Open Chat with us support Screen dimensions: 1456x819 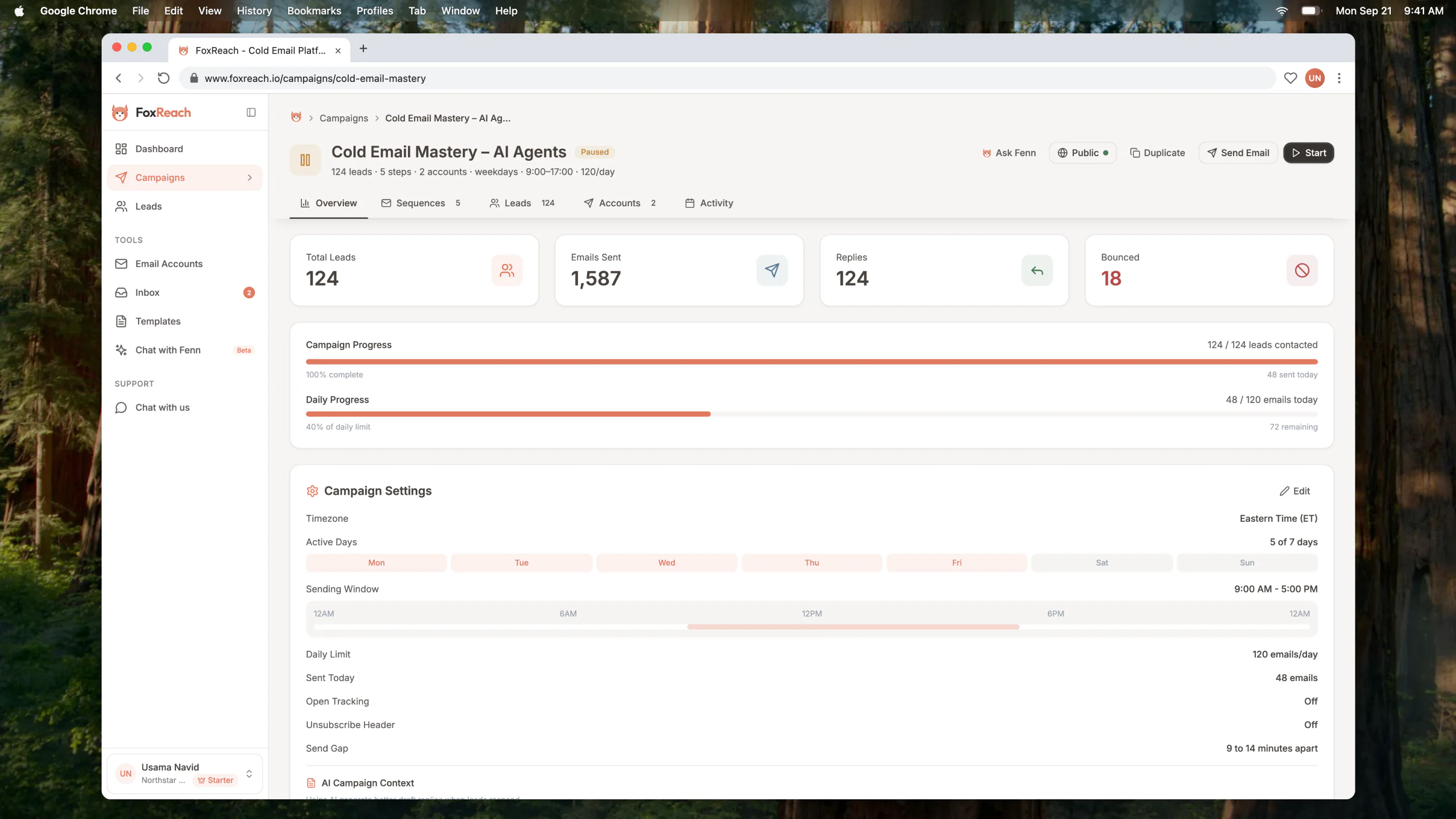185,407
